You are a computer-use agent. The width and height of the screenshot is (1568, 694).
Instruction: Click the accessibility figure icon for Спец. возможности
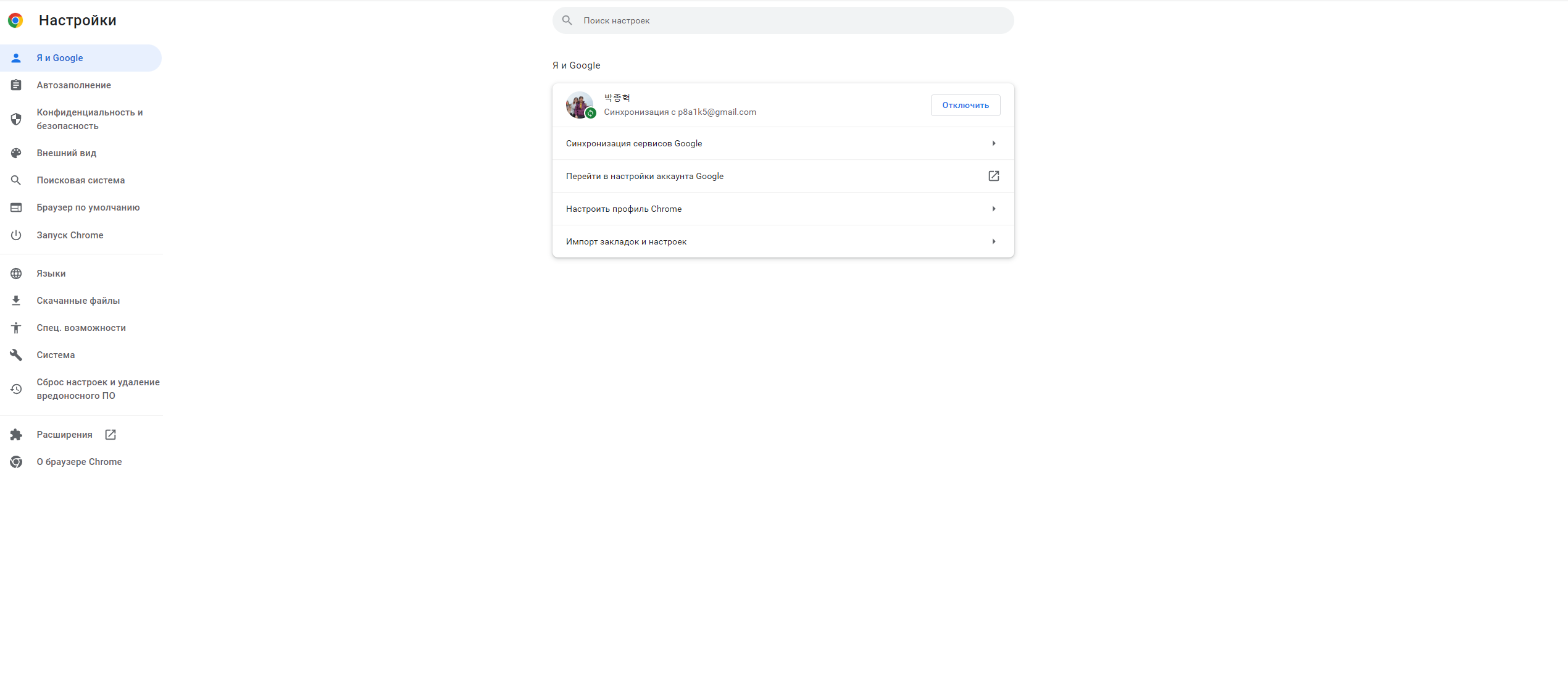point(16,328)
